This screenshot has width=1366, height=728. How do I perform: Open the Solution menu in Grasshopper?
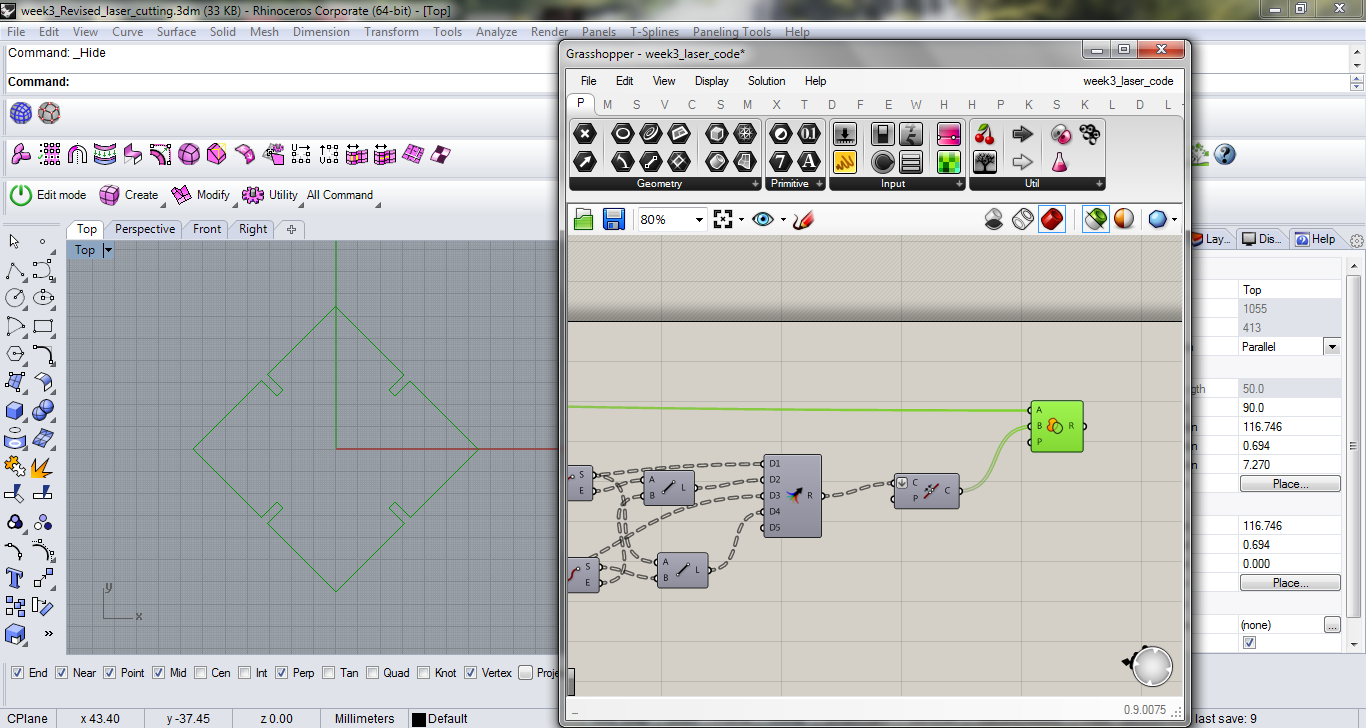[766, 81]
